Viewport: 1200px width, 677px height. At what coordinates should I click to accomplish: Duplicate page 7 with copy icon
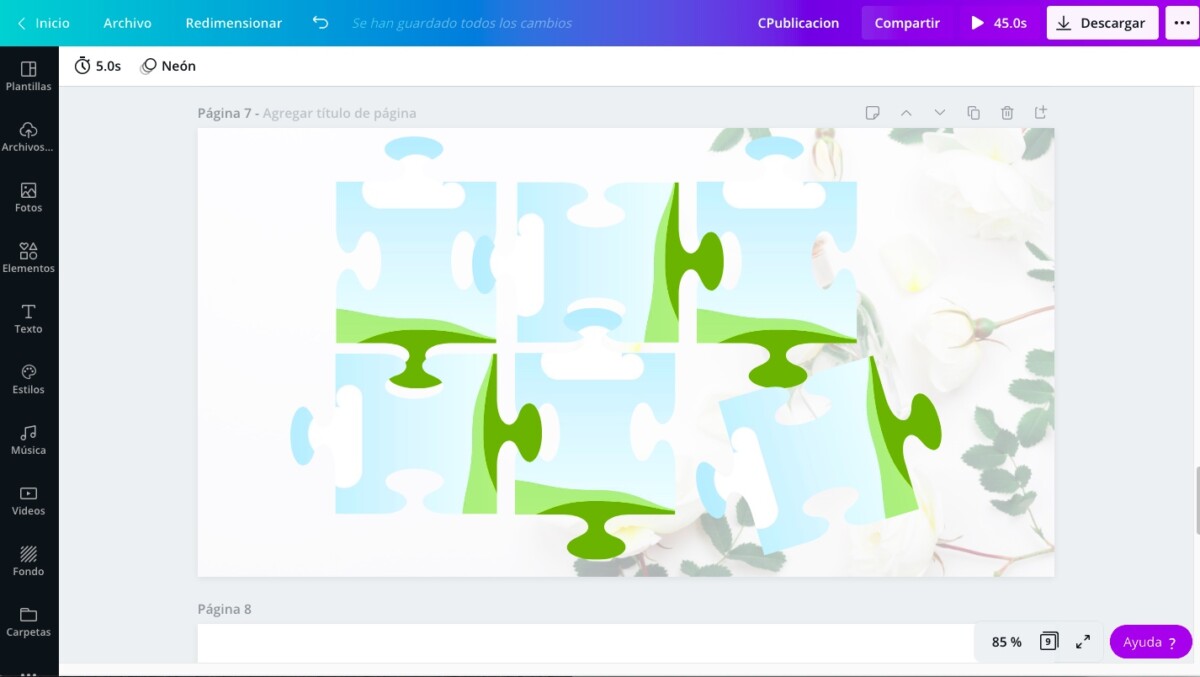(973, 113)
